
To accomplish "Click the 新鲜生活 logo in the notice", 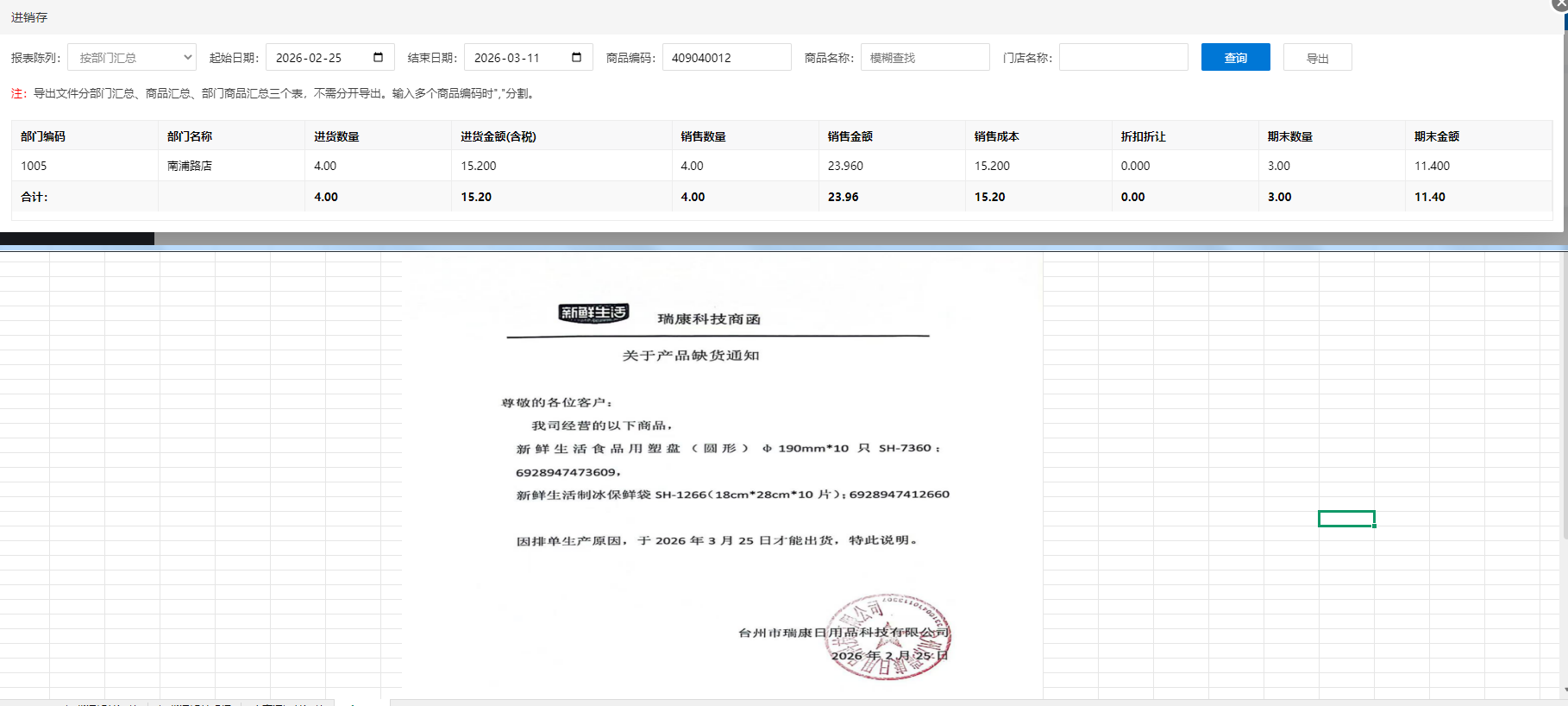I will point(593,312).
